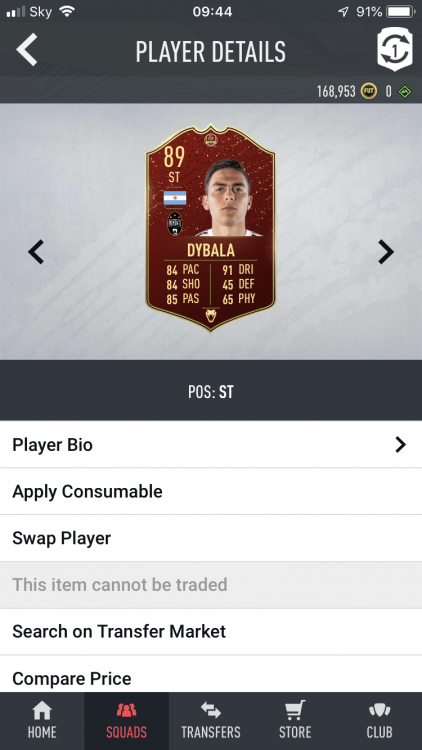The width and height of the screenshot is (422, 750).
Task: Tap Search on Transfer Market
Action: [x=211, y=632]
